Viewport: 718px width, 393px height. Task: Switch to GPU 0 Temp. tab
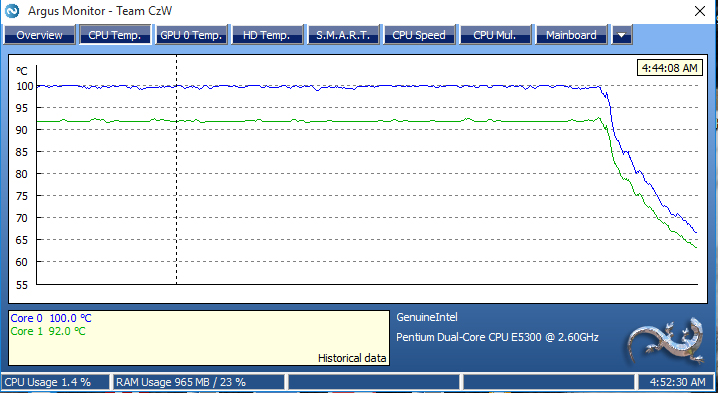[x=191, y=35]
